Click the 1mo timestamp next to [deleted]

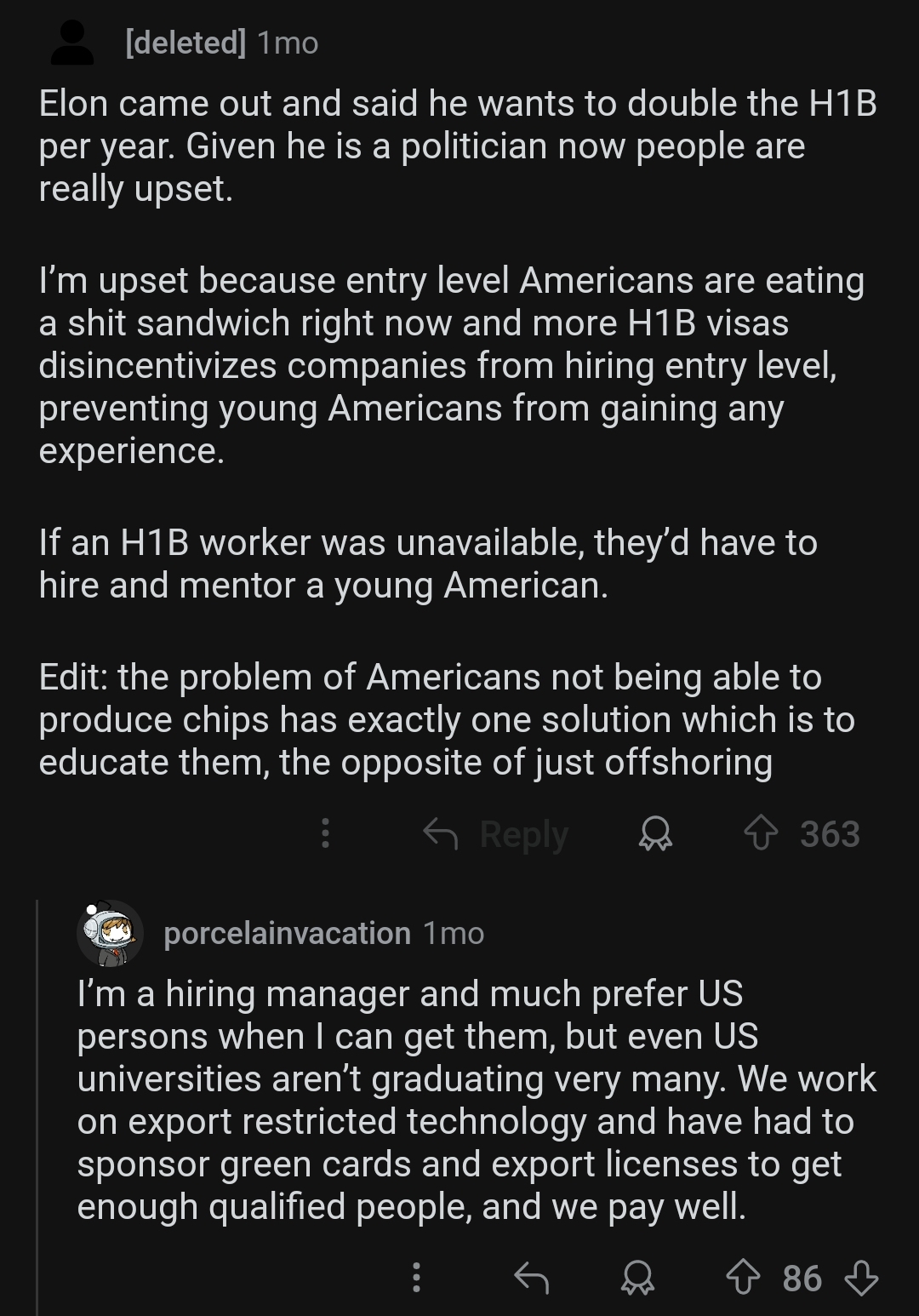coord(288,43)
